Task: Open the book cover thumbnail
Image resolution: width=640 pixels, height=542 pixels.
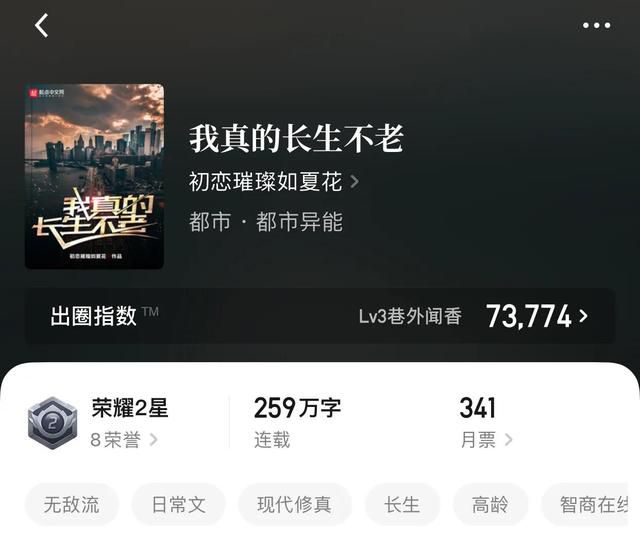Action: pyautogui.click(x=94, y=176)
